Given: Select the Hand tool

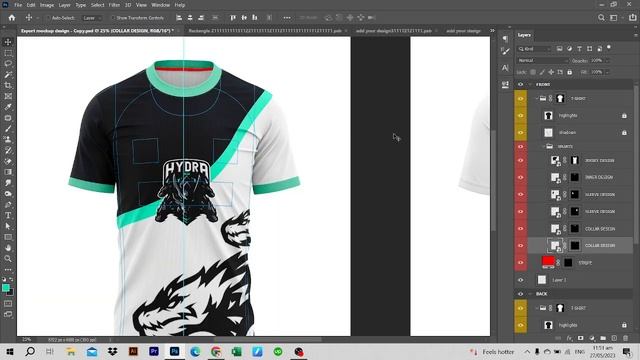Looking at the screenshot, I should (x=8, y=248).
